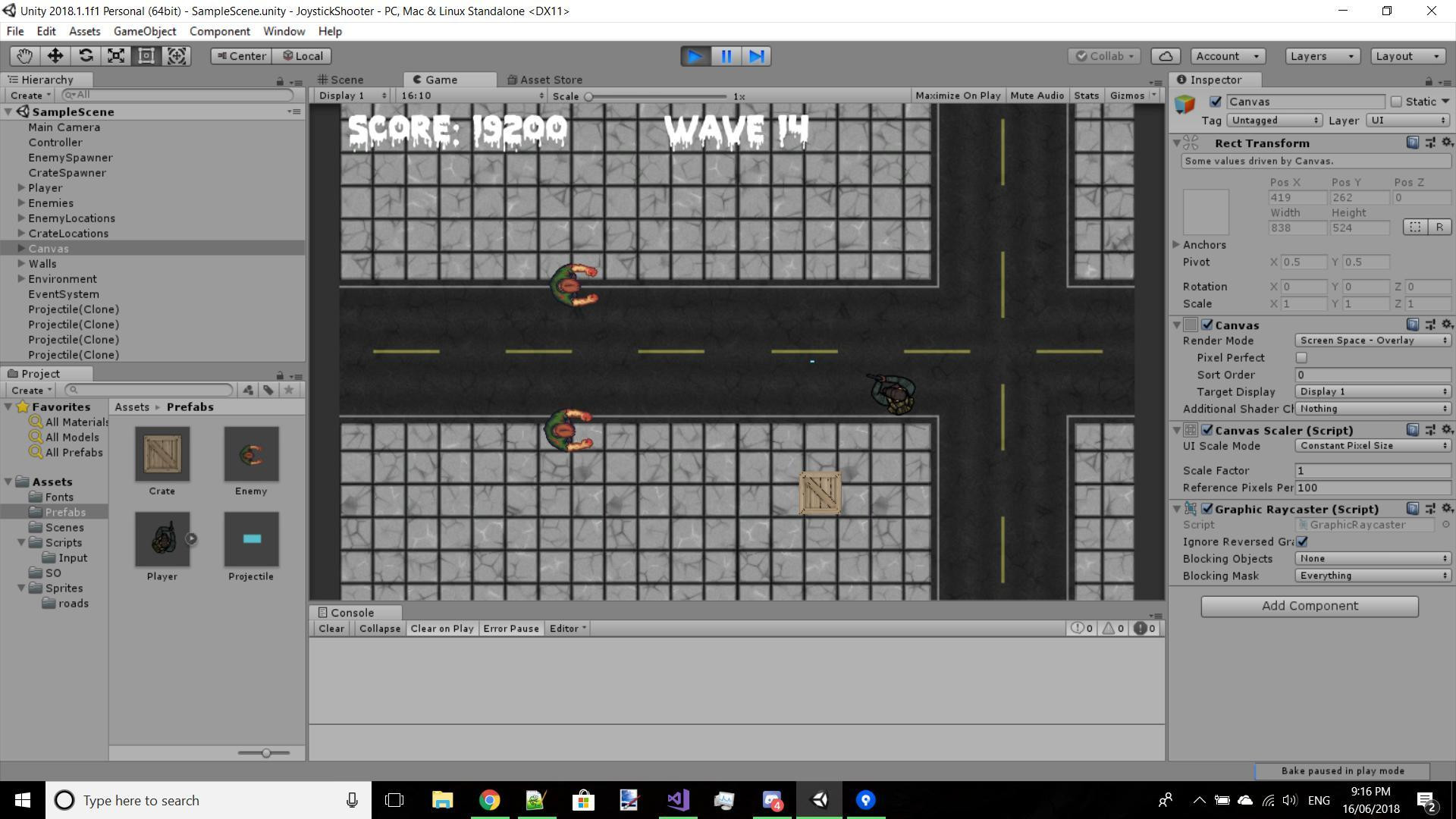The width and height of the screenshot is (1456, 819).
Task: Open the GameObject menu
Action: click(145, 31)
